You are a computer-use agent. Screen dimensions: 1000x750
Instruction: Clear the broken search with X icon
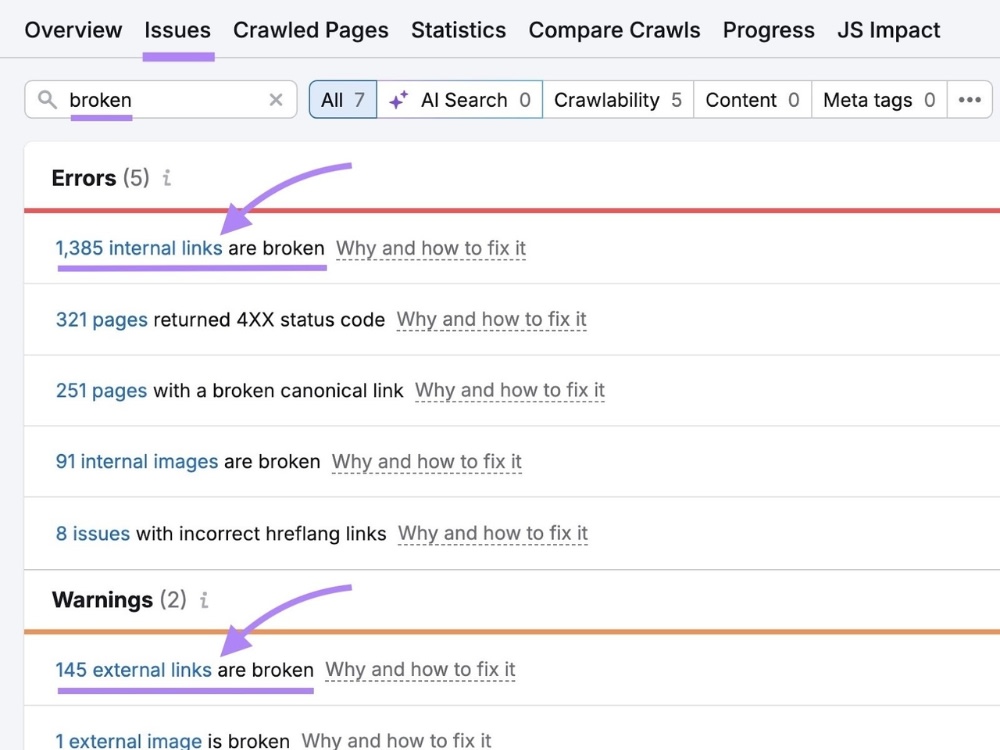(x=276, y=99)
